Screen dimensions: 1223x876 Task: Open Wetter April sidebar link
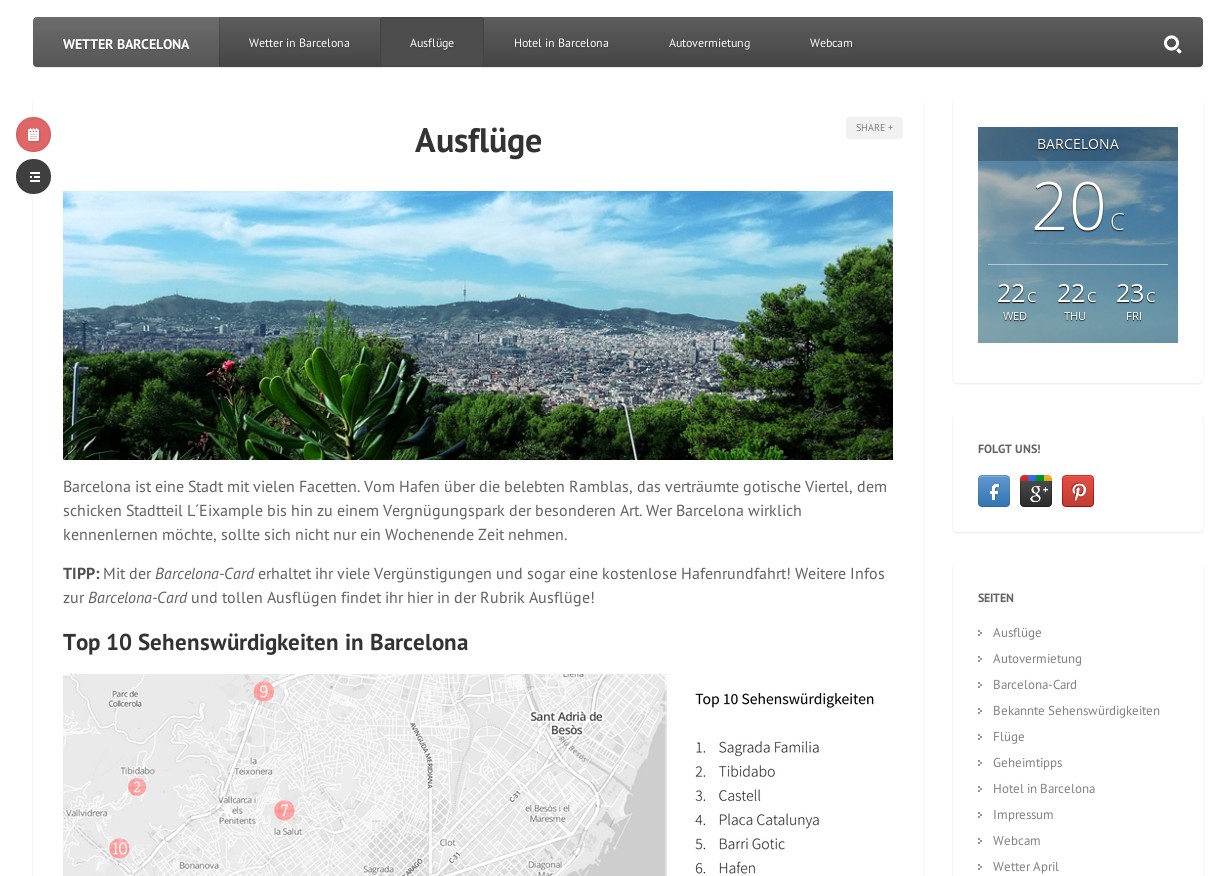click(x=1026, y=866)
